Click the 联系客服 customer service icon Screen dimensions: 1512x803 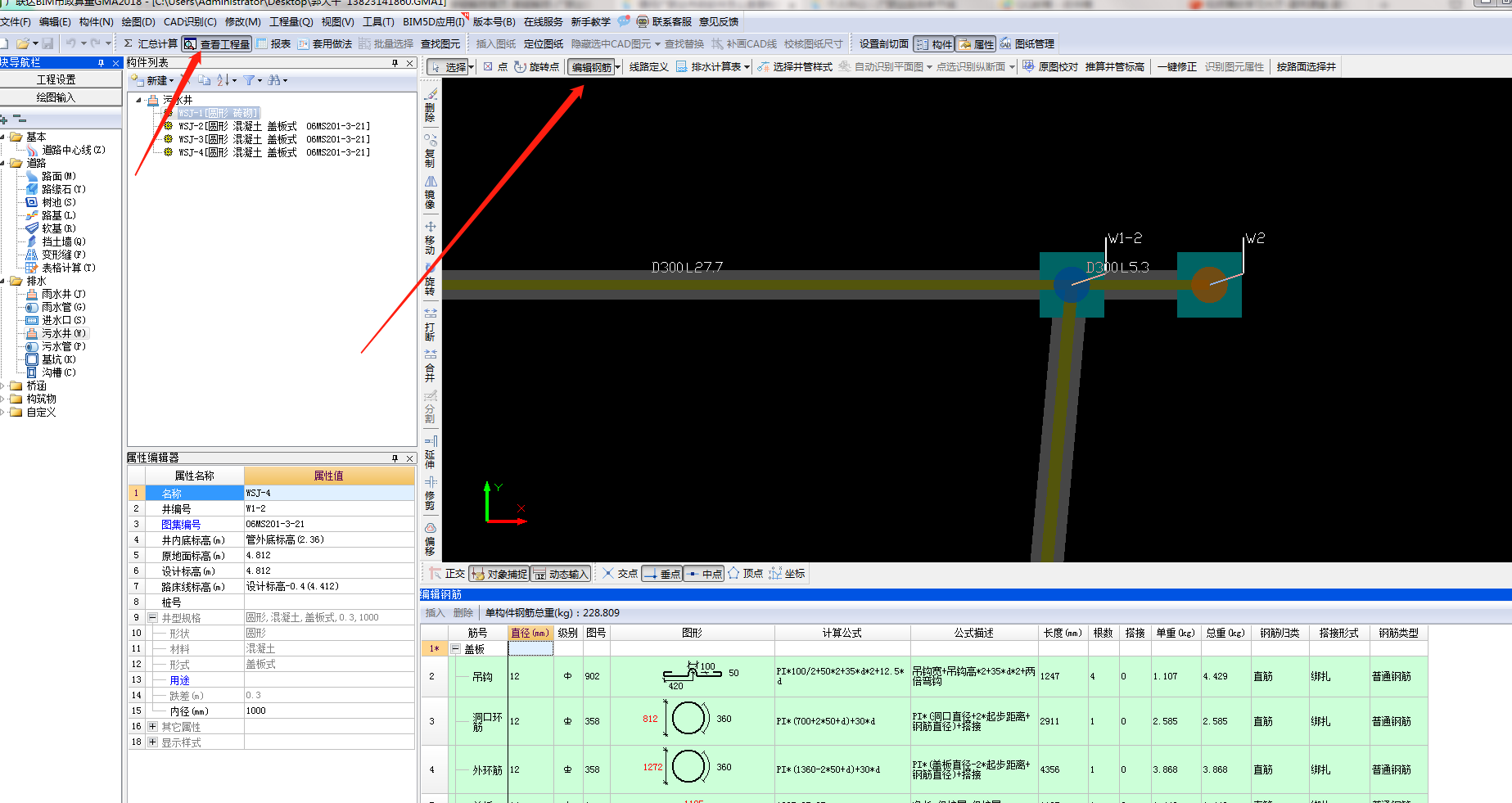pyautogui.click(x=643, y=21)
